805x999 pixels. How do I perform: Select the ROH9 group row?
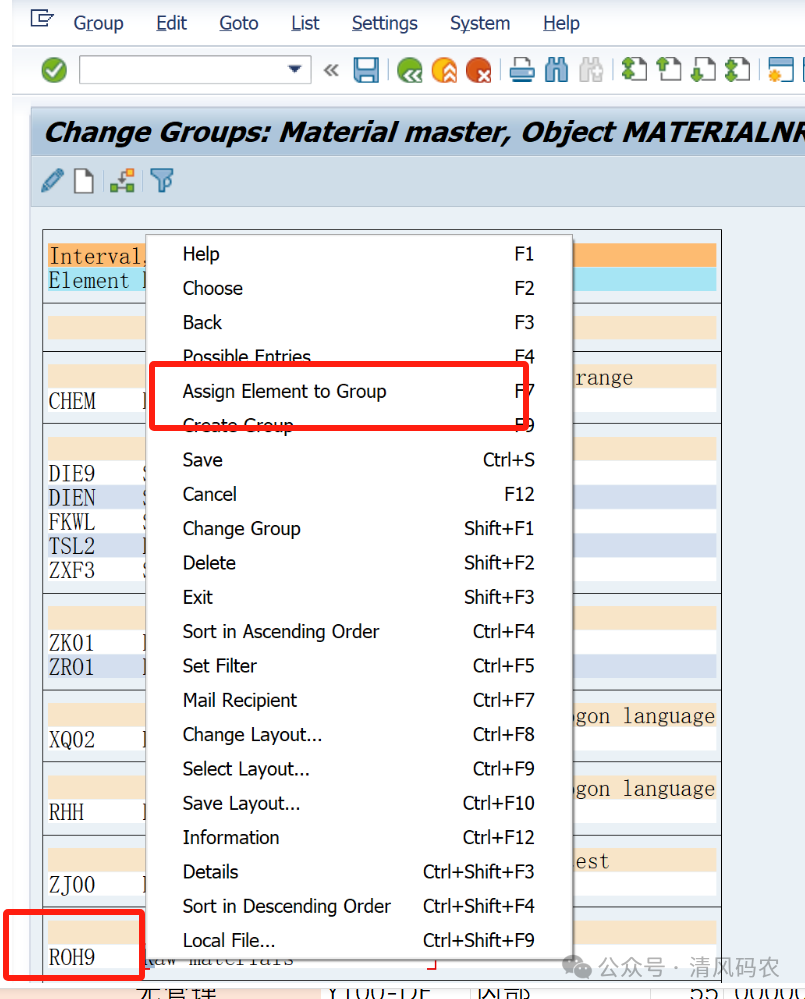click(x=72, y=957)
